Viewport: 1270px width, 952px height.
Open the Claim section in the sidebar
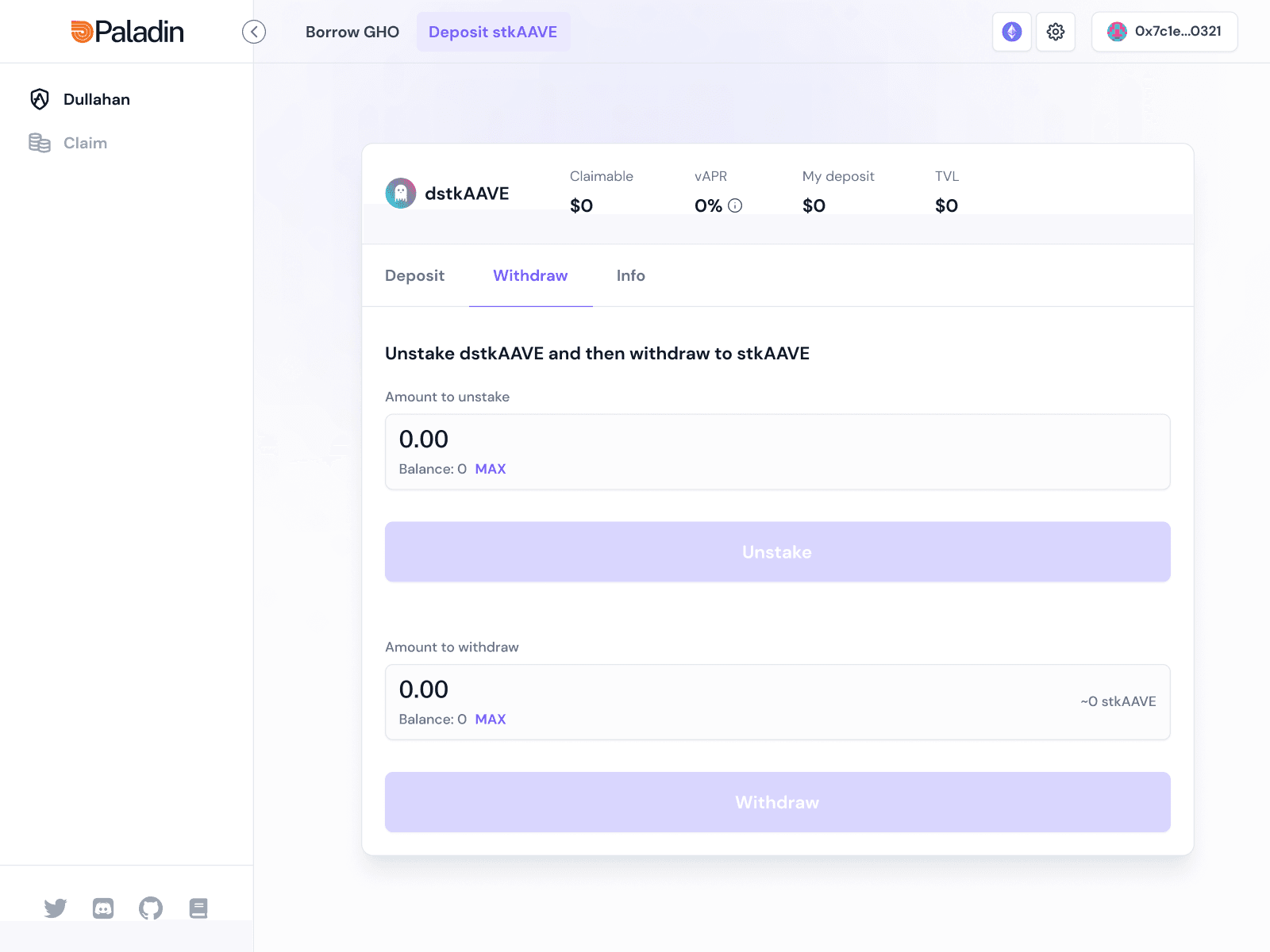85,143
